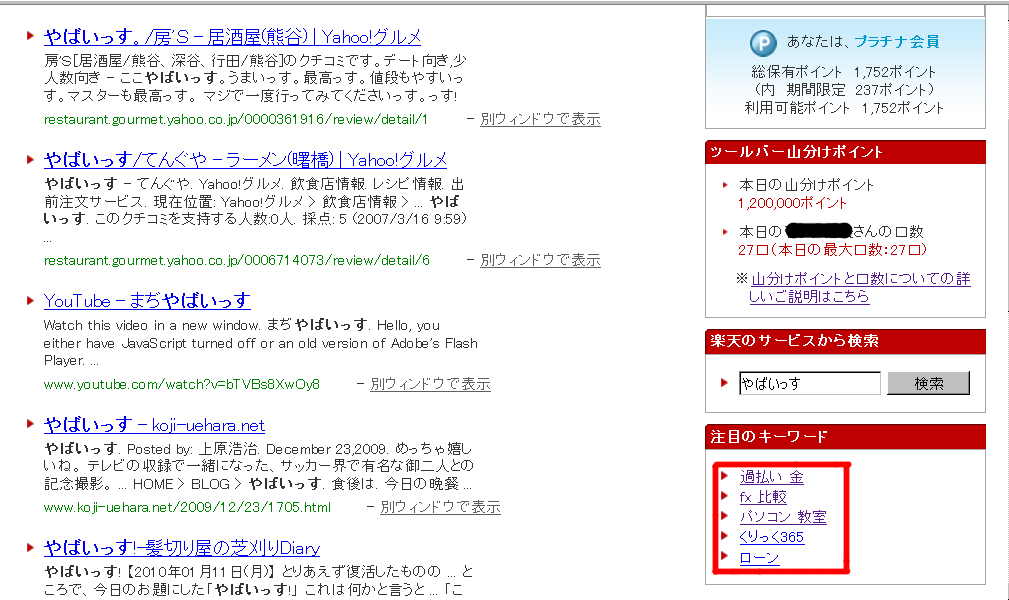Screen dimensions: 1009x600
Task: Click the restaurant.gourmet.yahoo.co.jp/0000361916/review/detail/1 URL text
Action: coord(236,120)
